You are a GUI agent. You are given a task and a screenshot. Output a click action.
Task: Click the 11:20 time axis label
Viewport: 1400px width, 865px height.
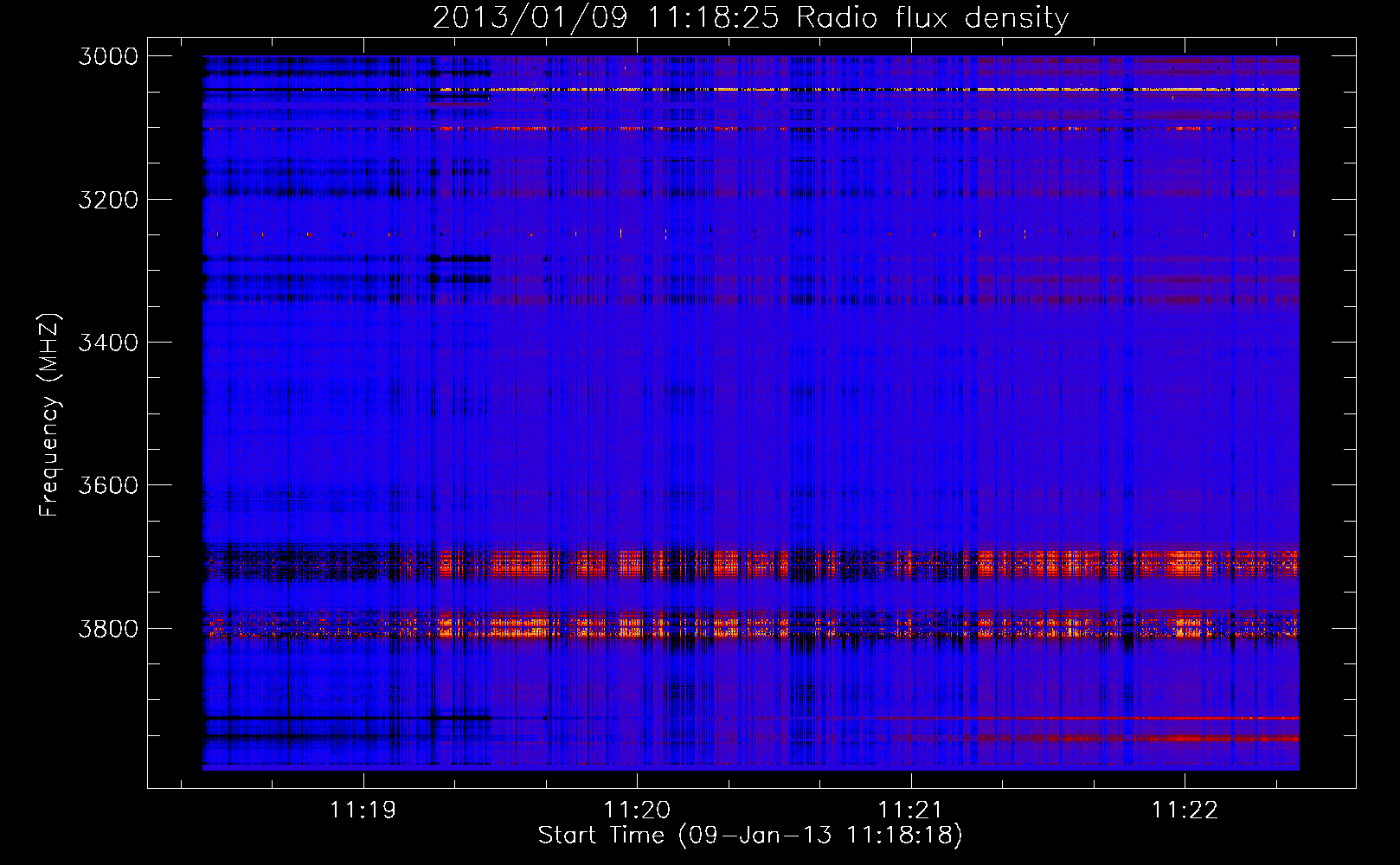click(x=637, y=811)
